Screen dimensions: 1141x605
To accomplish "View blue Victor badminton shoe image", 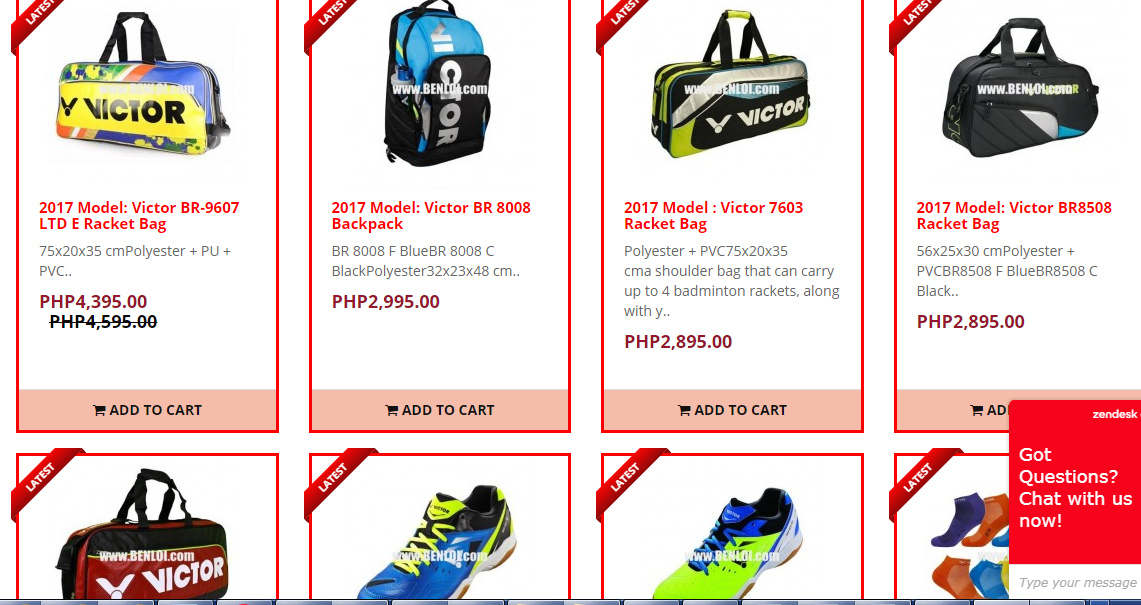I will pyautogui.click(x=436, y=541).
